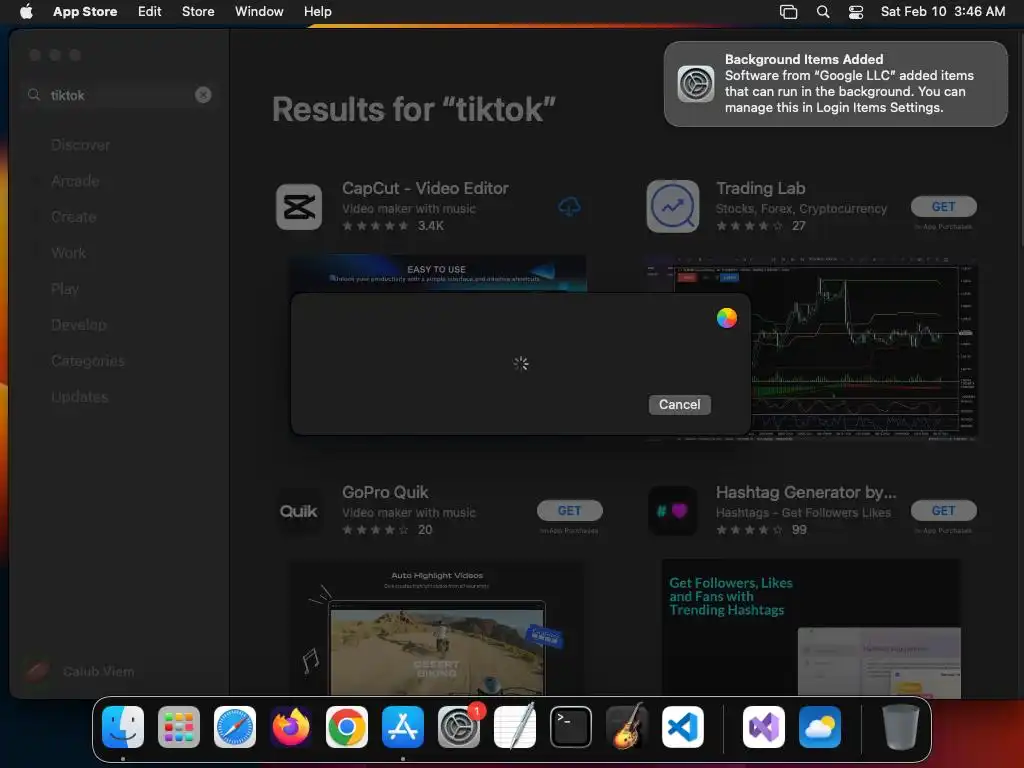The height and width of the screenshot is (768, 1024).
Task: Open Updates in the sidebar
Action: point(80,396)
